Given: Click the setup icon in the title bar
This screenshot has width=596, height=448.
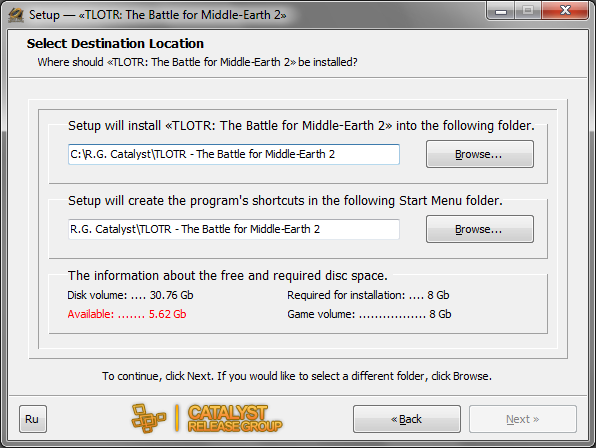Looking at the screenshot, I should 16,15.
